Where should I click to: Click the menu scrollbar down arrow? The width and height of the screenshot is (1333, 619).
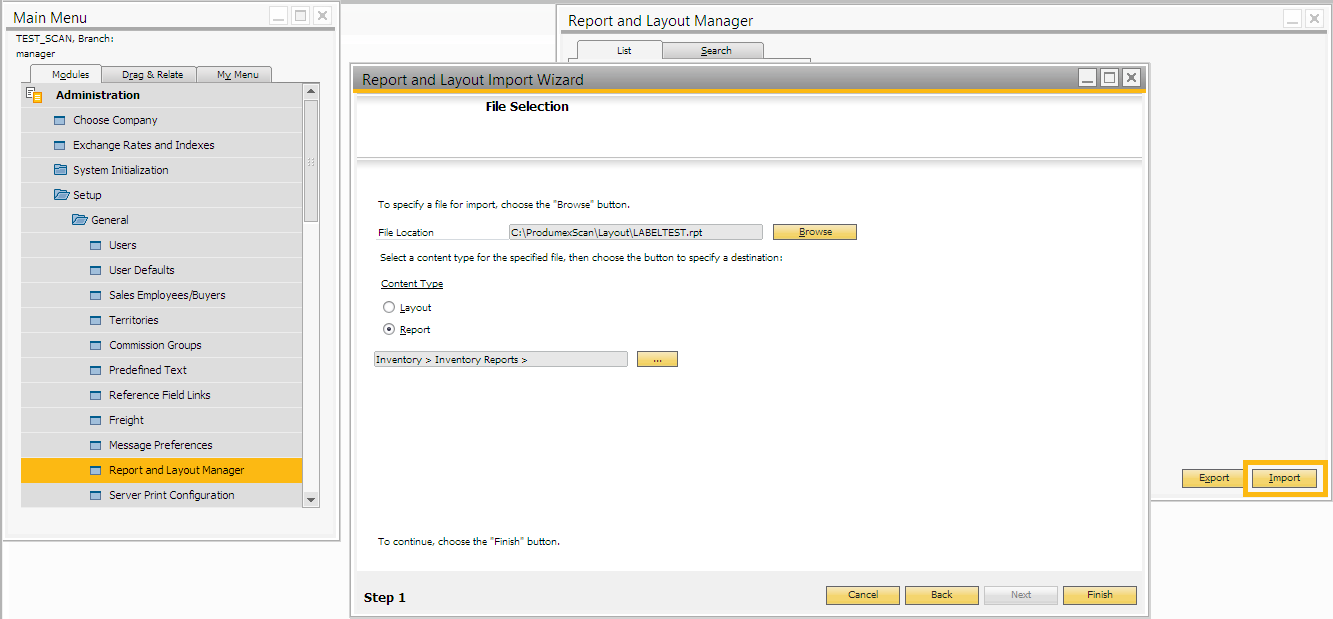310,499
